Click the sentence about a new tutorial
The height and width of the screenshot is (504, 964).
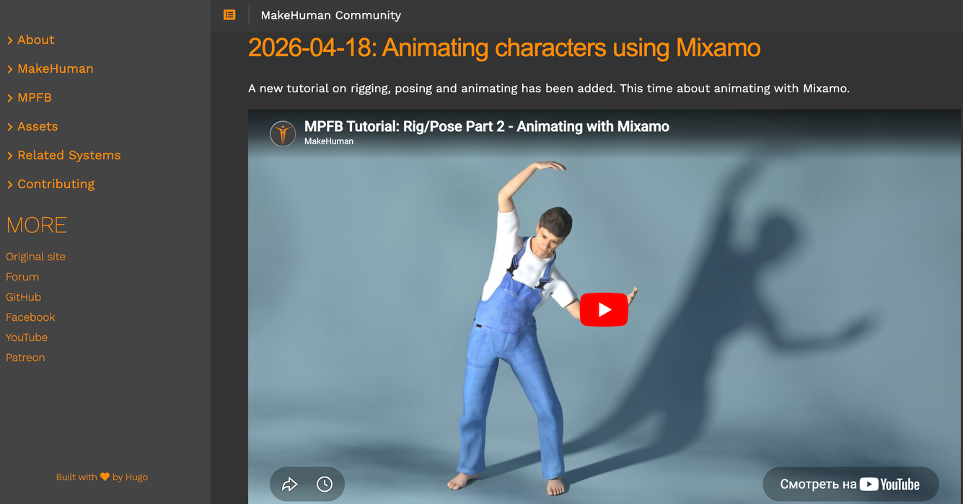coord(548,89)
